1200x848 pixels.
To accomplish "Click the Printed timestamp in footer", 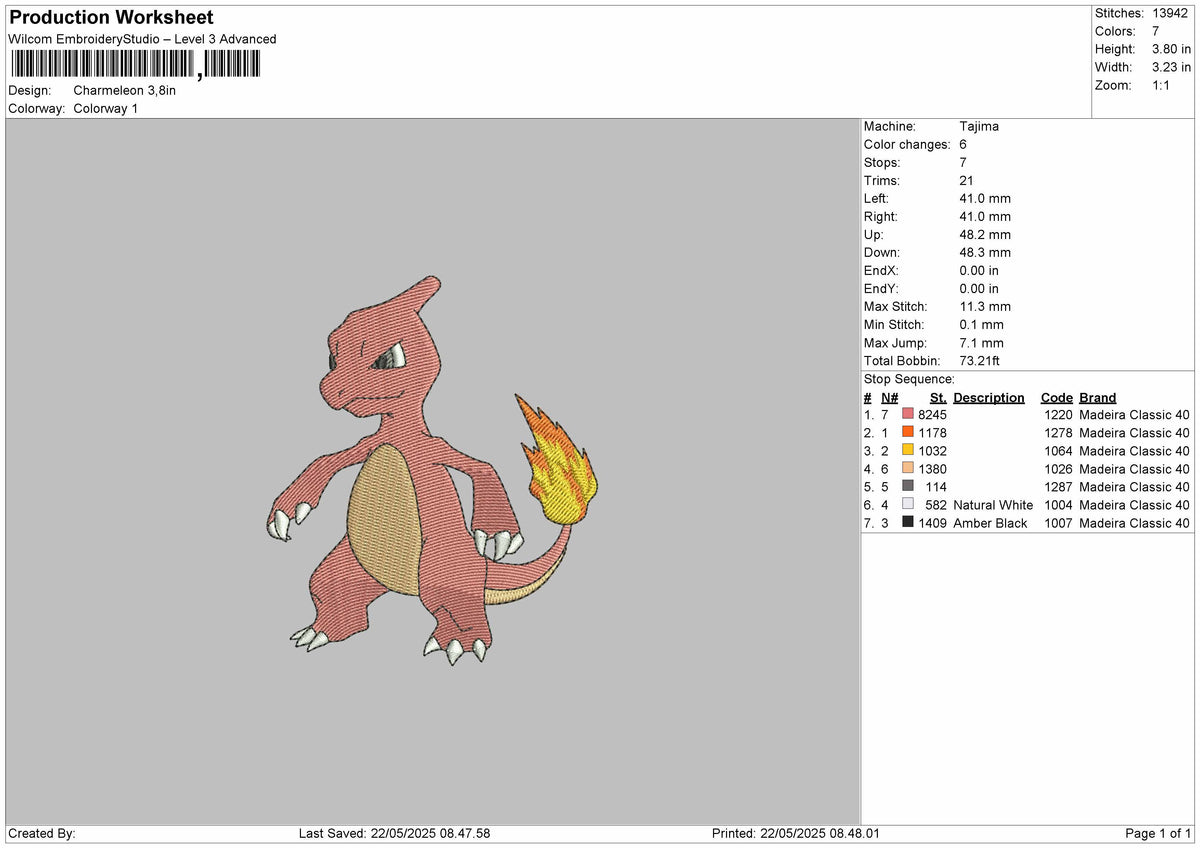I will pos(796,833).
